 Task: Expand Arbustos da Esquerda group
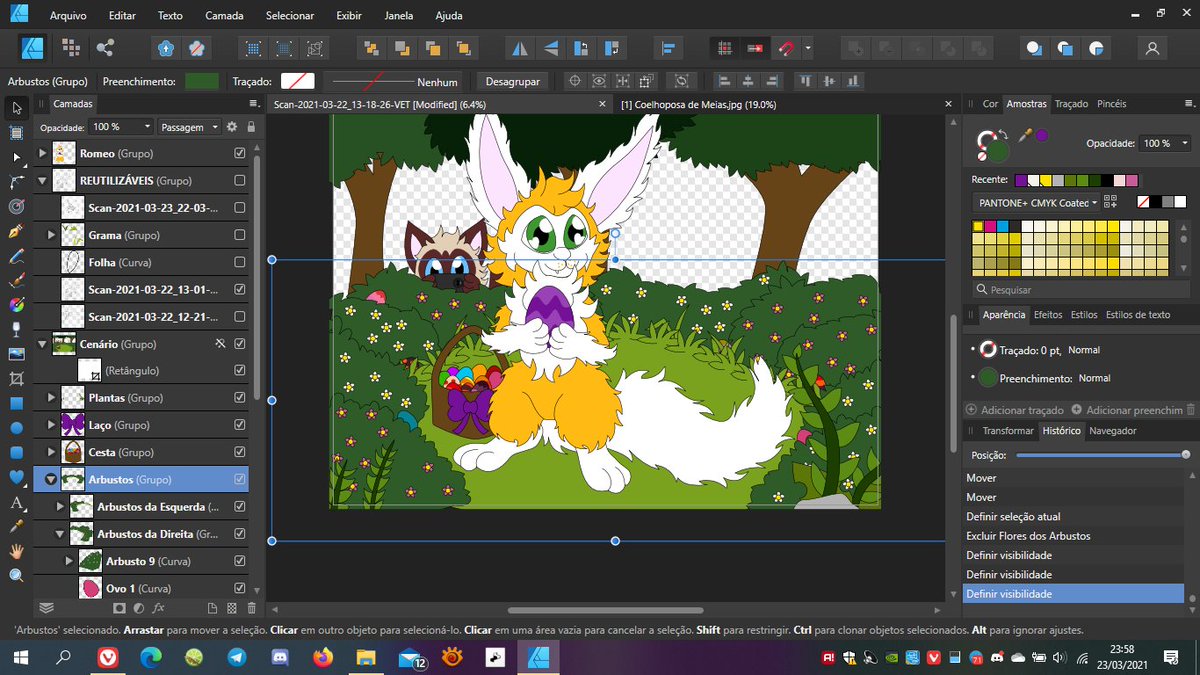click(x=60, y=507)
